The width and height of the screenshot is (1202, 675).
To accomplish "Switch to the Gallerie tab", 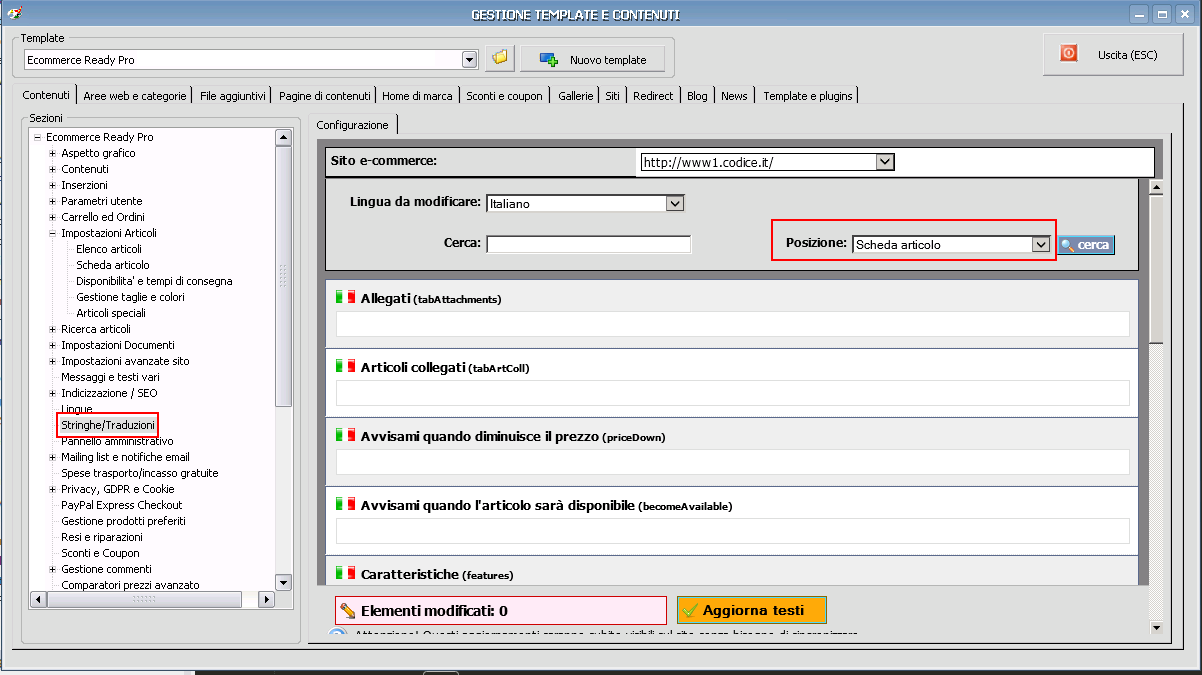I will coord(576,96).
